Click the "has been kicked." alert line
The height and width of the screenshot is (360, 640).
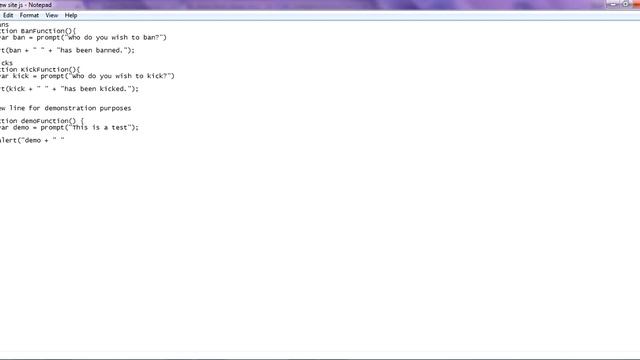[x=69, y=89]
